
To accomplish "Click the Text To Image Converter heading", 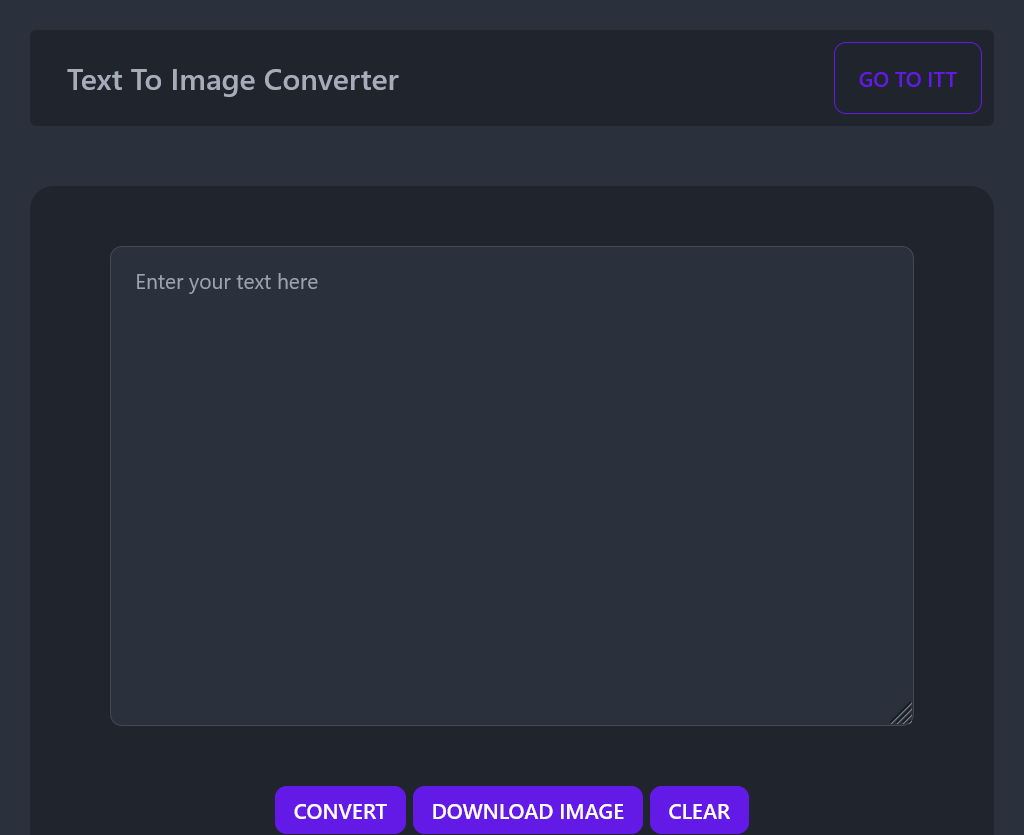I will click(233, 80).
